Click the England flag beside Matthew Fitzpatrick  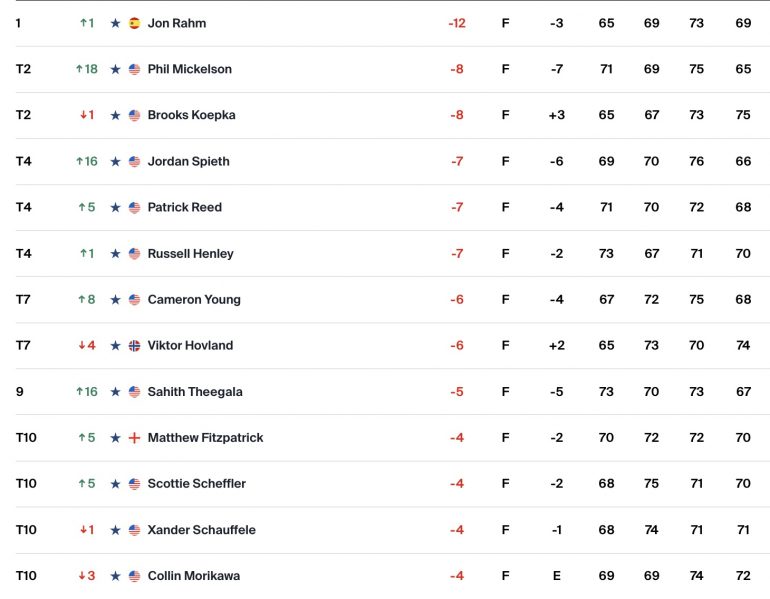pyautogui.click(x=134, y=438)
